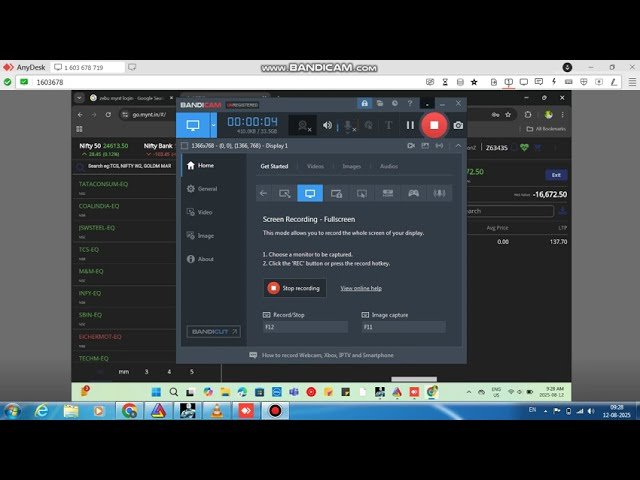
Task: Open the Video settings section
Action: click(x=200, y=212)
